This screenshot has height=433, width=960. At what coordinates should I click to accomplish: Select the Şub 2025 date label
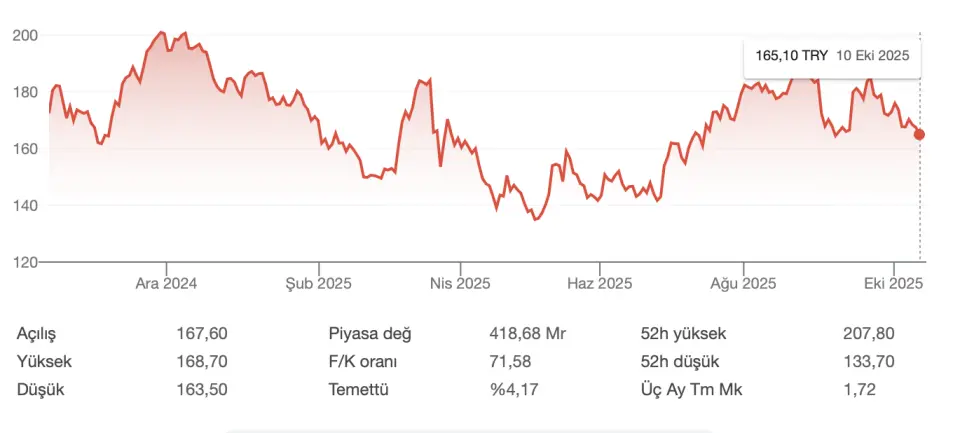[x=319, y=283]
